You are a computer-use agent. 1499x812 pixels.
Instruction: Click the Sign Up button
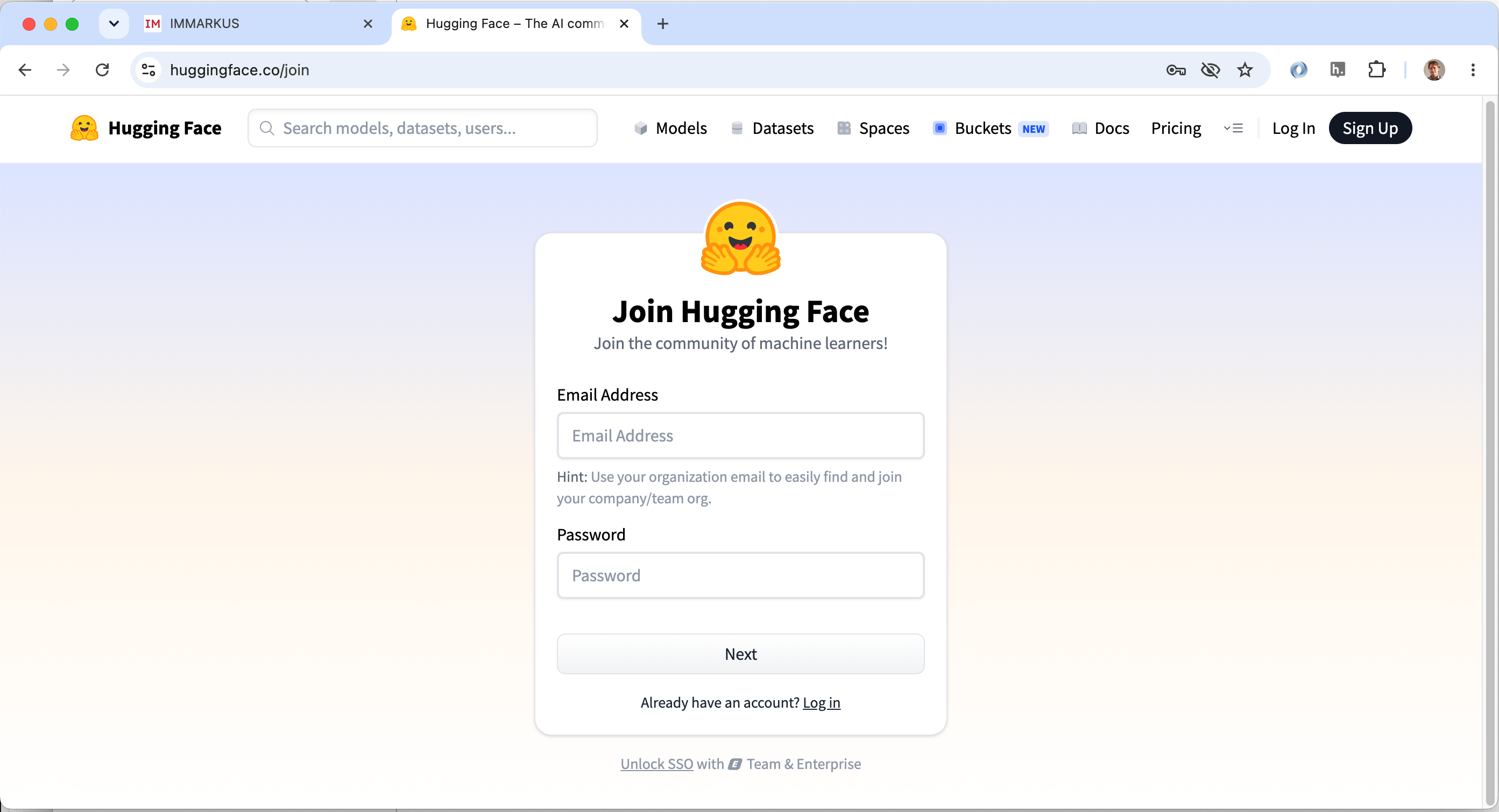coord(1370,128)
